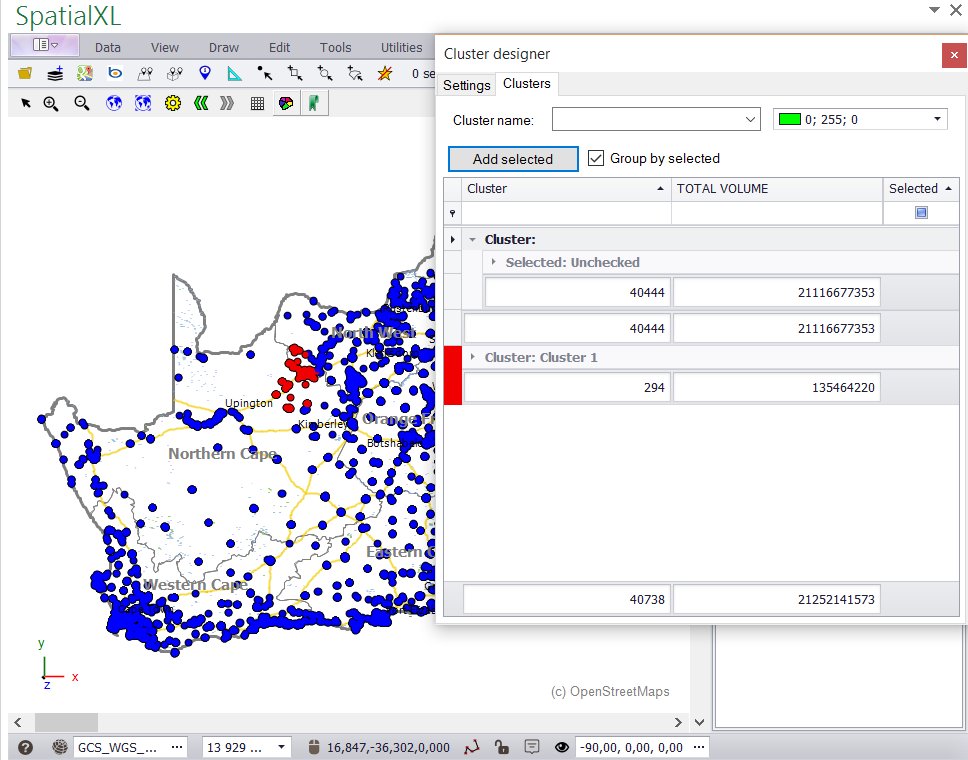Open the Cluster name dropdown
968x760 pixels.
click(752, 120)
